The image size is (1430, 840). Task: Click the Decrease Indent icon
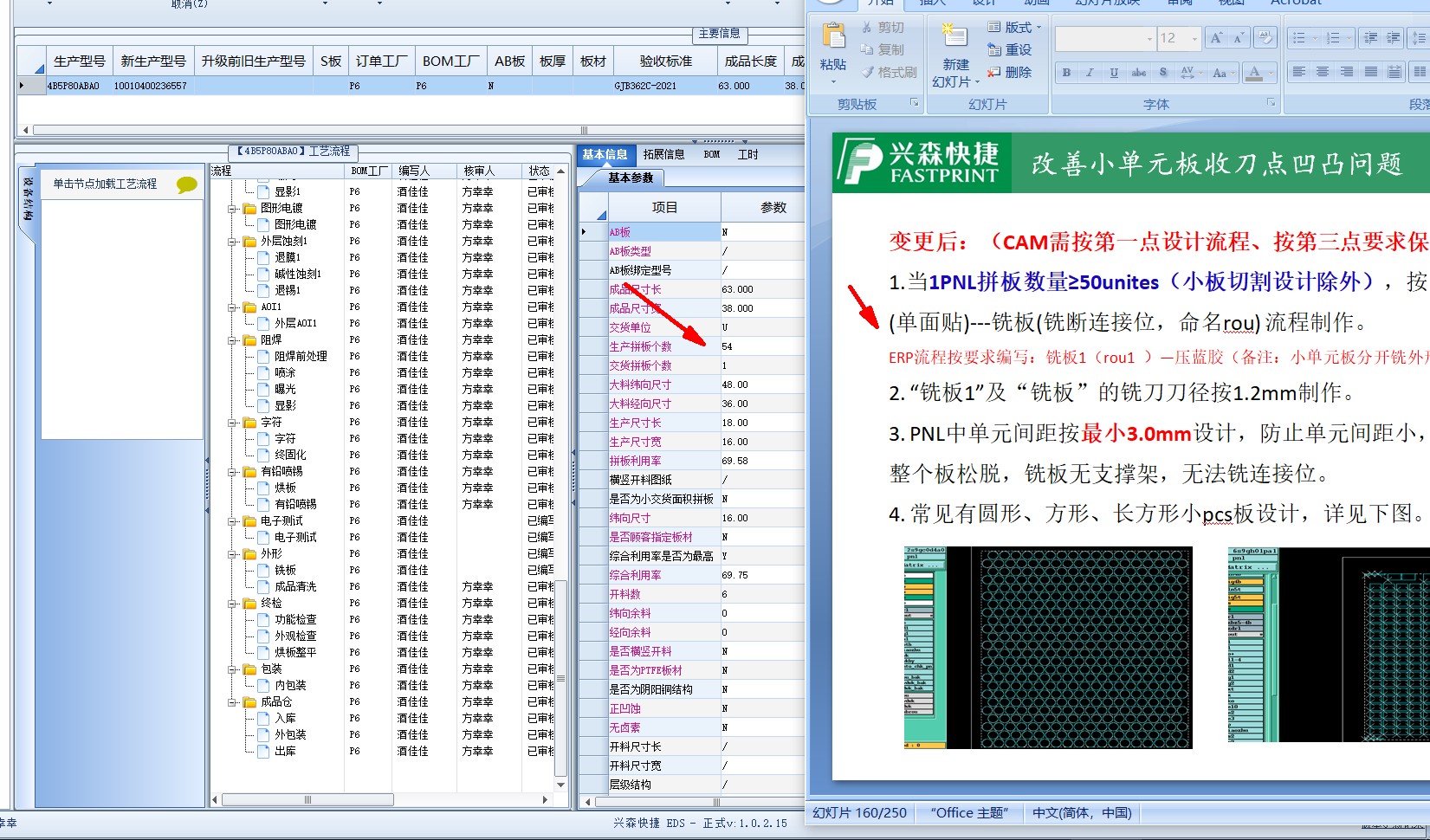point(1370,38)
